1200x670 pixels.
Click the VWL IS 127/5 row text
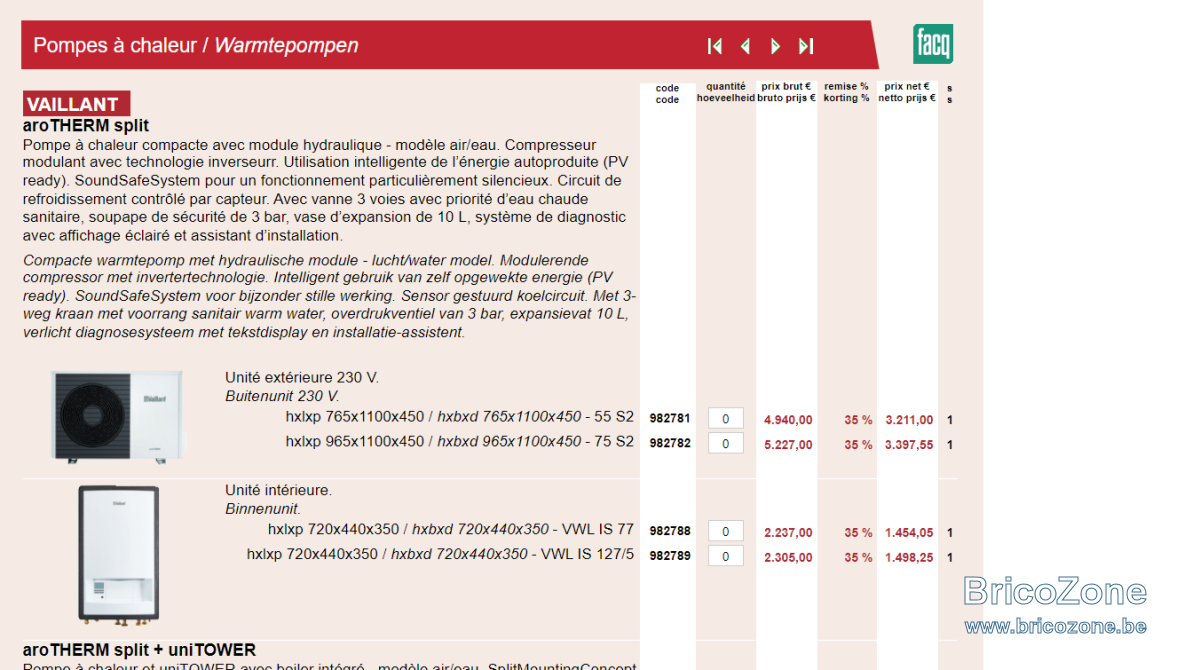pos(441,554)
